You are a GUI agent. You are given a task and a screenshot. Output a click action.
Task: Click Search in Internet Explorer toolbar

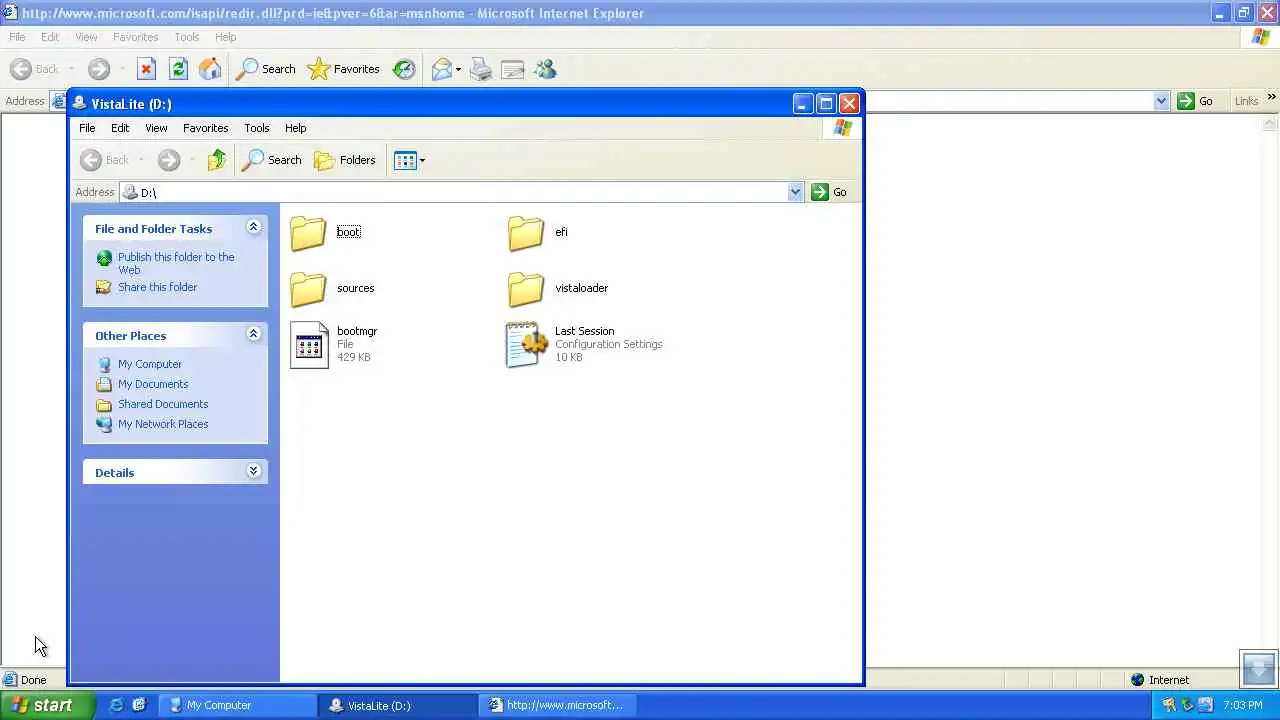pyautogui.click(x=266, y=69)
